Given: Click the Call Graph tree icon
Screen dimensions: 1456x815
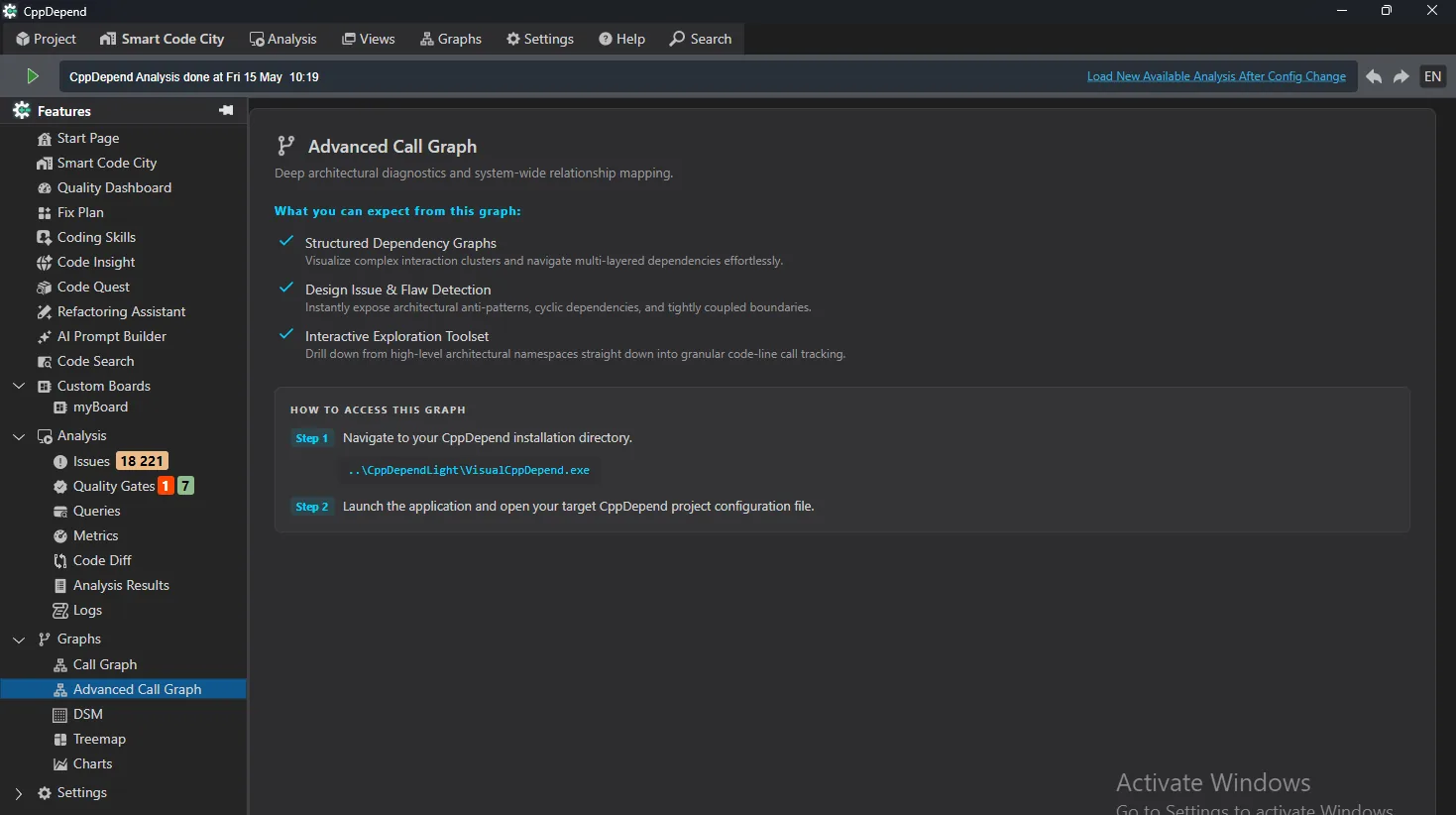Looking at the screenshot, I should click(60, 665).
